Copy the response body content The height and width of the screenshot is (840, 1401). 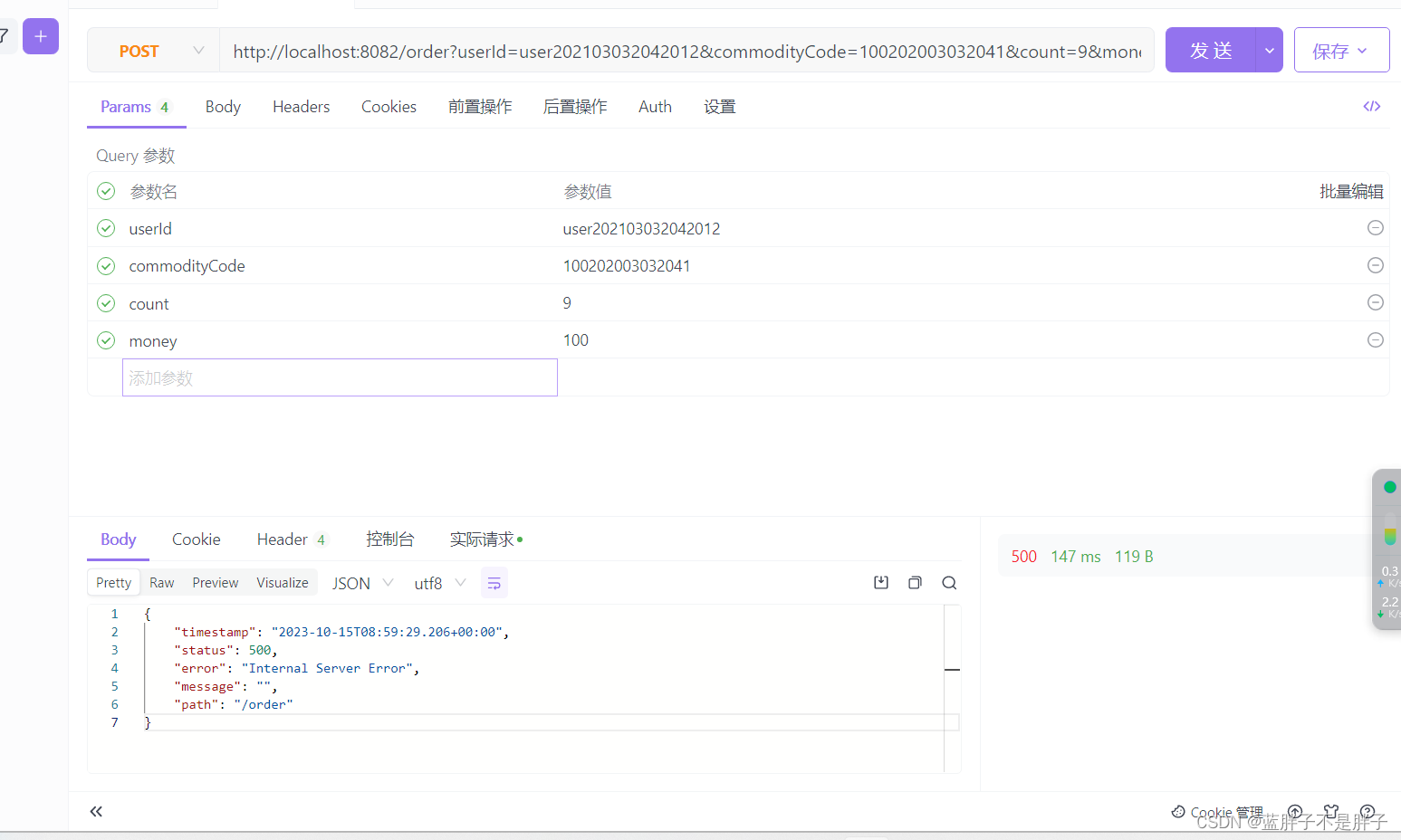coord(915,583)
